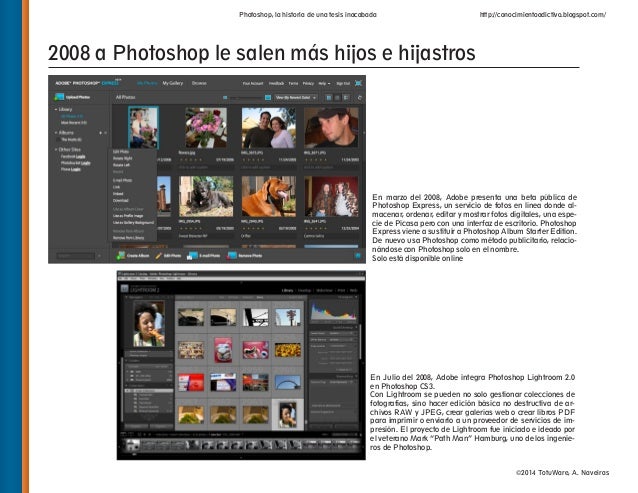Click the Photobucket Login link

(76, 163)
